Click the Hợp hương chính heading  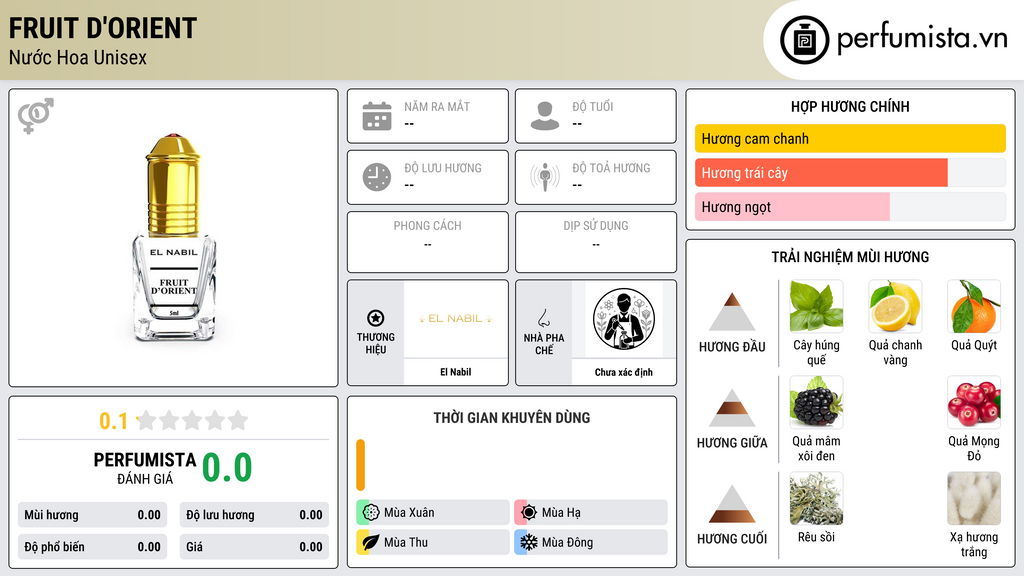[850, 106]
